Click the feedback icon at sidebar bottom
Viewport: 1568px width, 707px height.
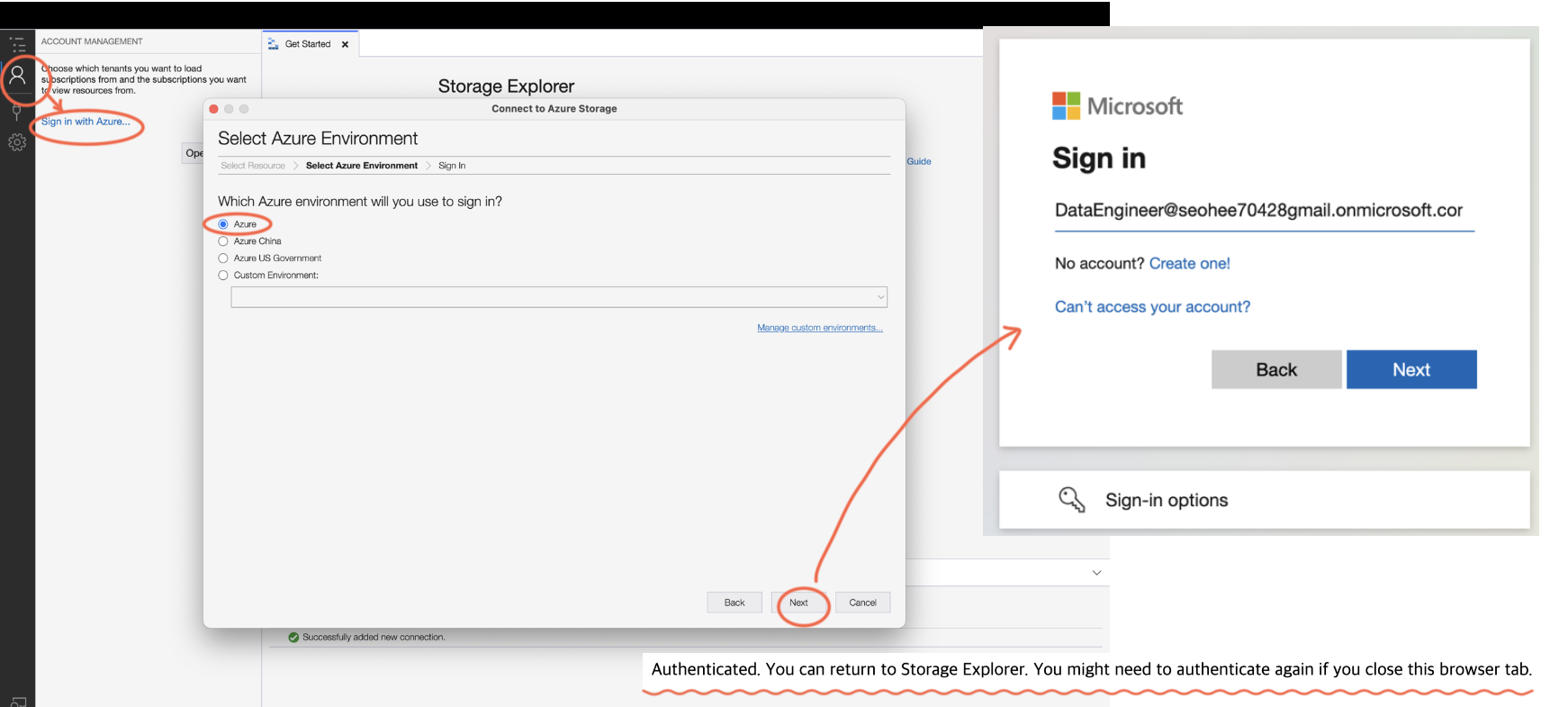point(18,701)
